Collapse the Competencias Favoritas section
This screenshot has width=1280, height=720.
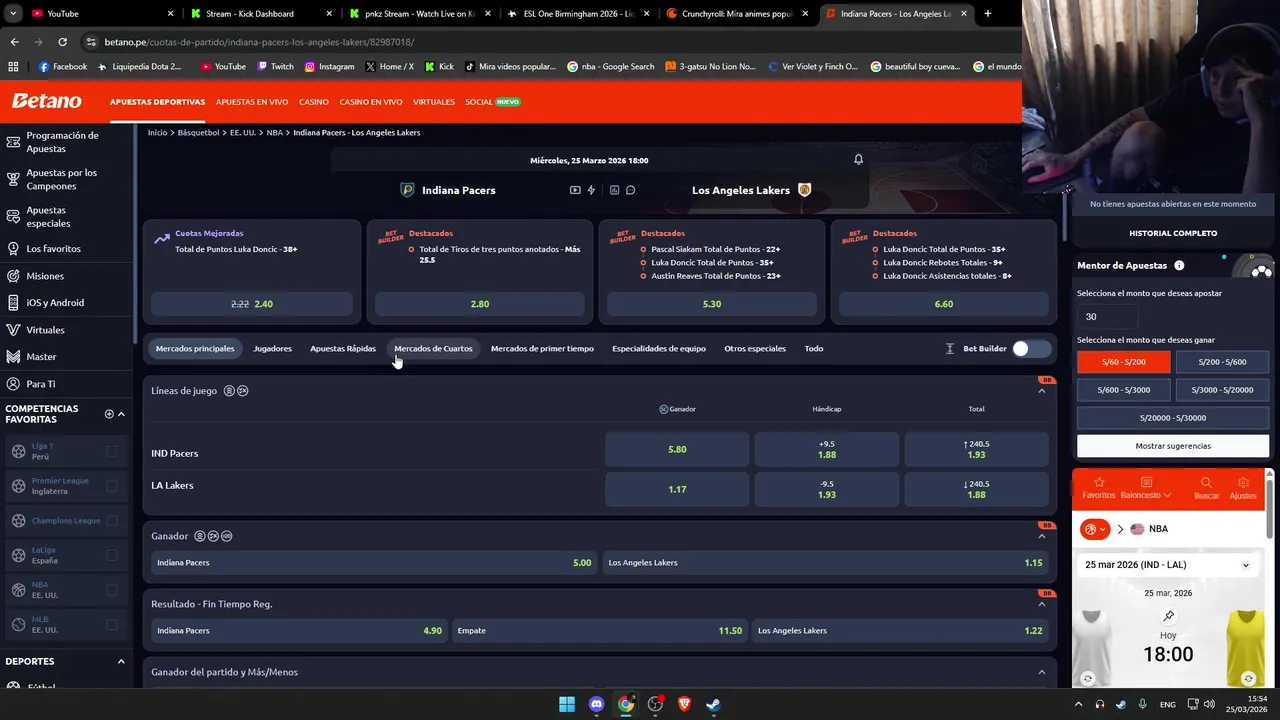[x=121, y=414]
